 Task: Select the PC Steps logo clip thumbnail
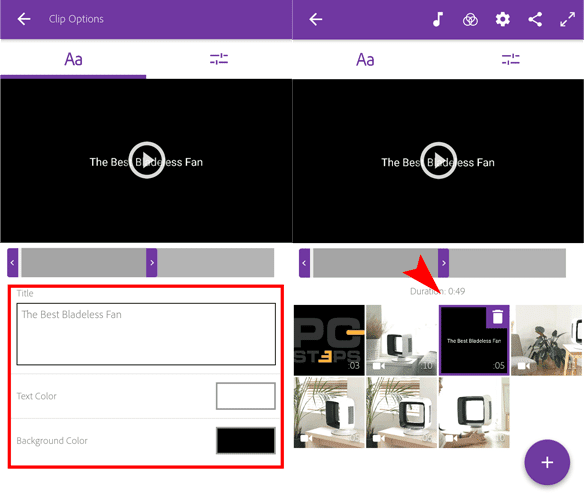(329, 340)
